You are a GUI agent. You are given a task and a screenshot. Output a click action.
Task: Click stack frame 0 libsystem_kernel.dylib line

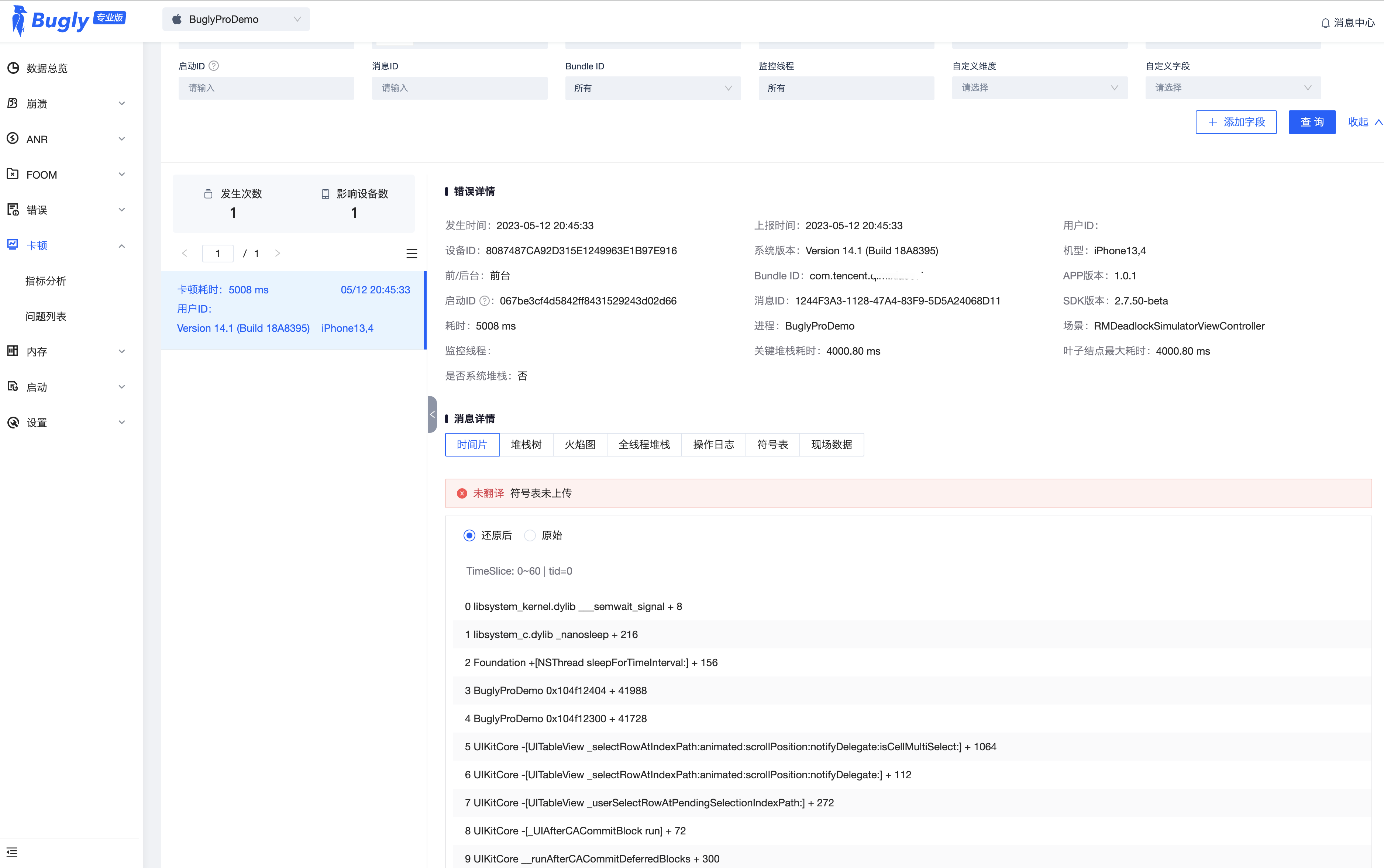574,606
